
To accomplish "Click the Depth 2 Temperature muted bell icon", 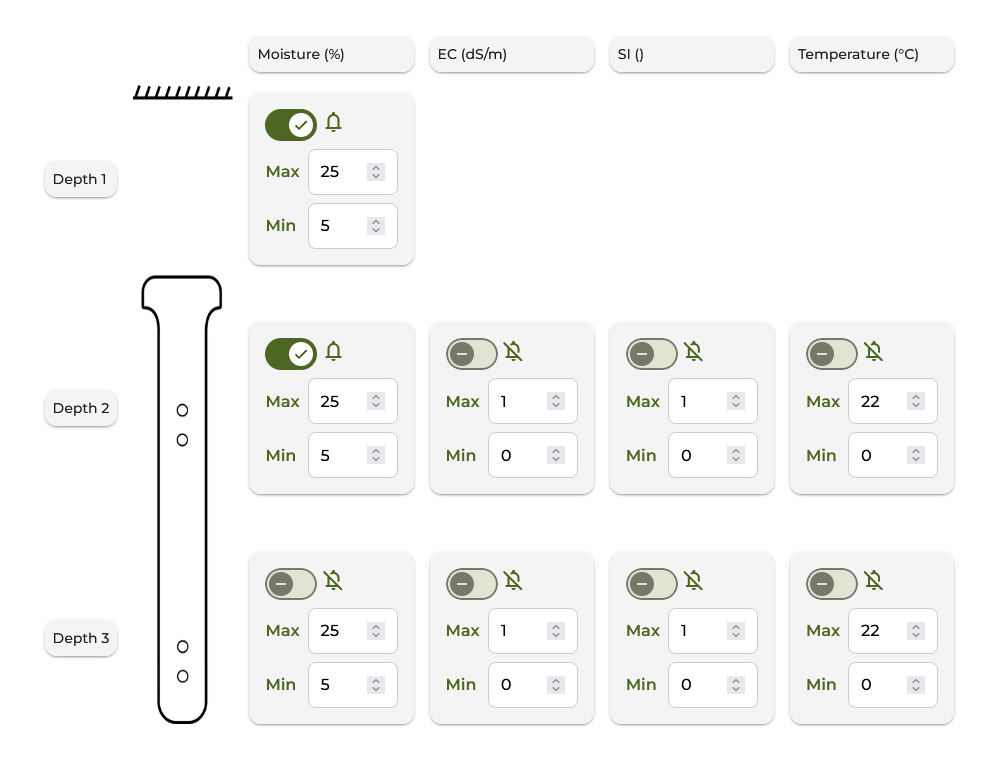I will (874, 352).
